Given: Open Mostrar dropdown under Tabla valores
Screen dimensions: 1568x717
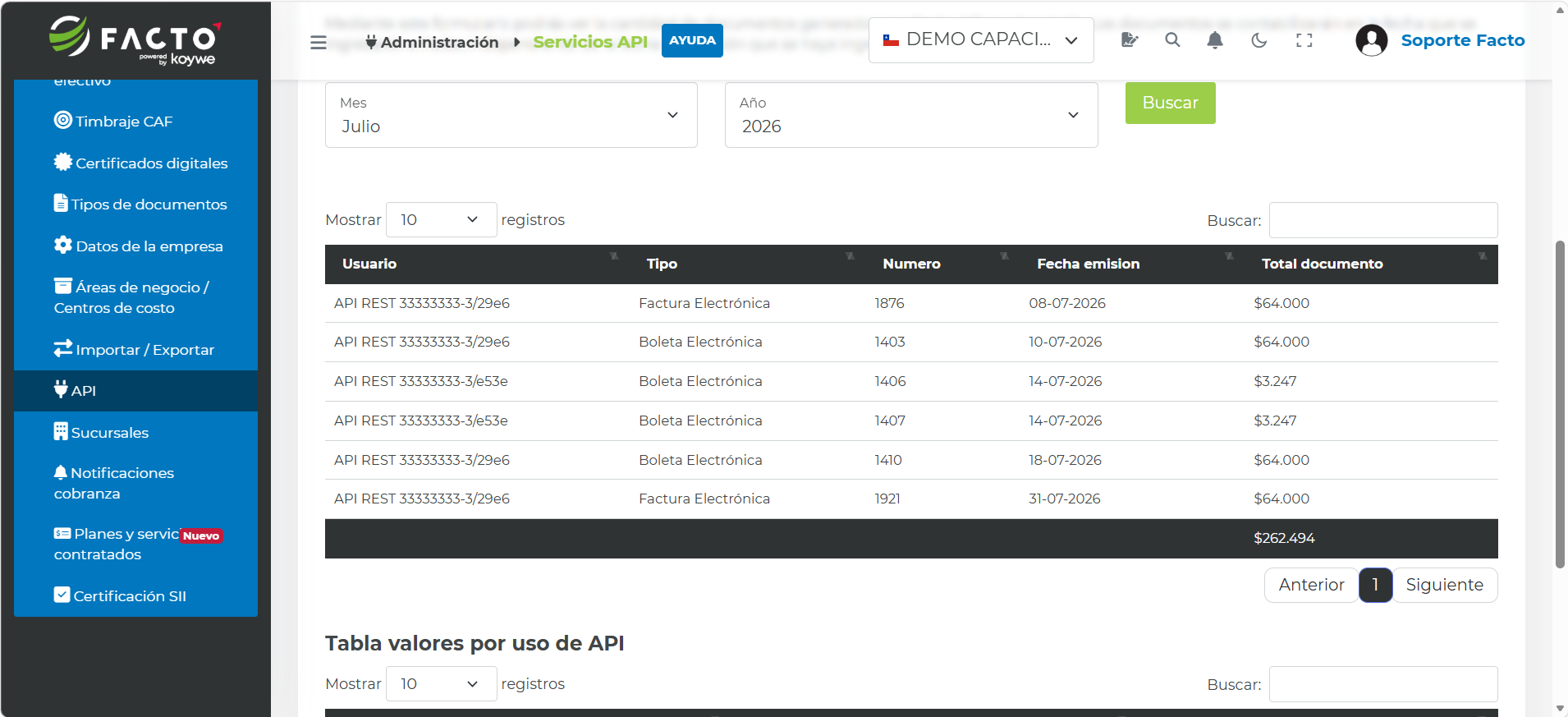Looking at the screenshot, I should pyautogui.click(x=441, y=683).
